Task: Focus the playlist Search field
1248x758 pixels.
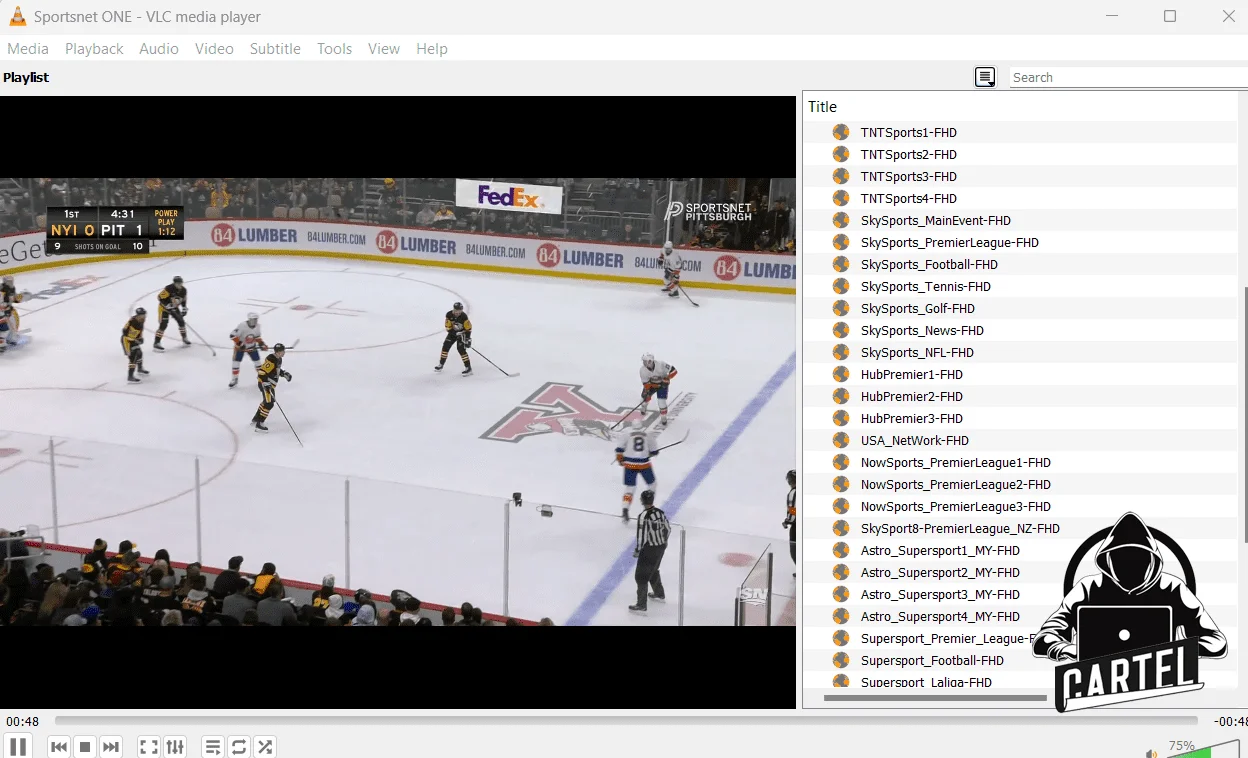Action: pos(1128,77)
